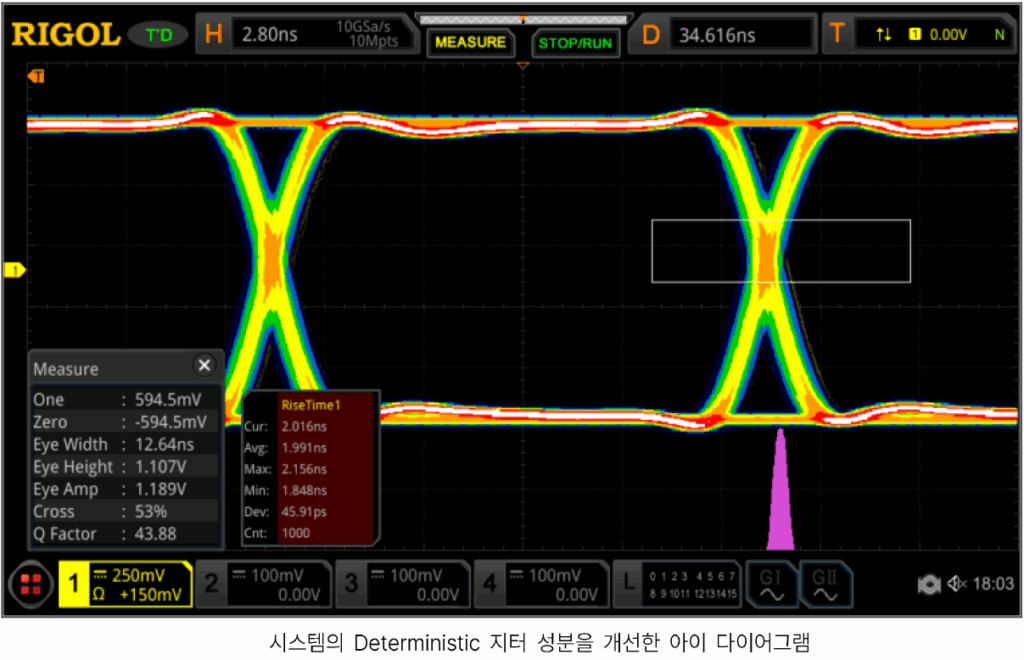Click the camera screenshot icon
Image resolution: width=1024 pixels, height=660 pixels.
(x=928, y=584)
